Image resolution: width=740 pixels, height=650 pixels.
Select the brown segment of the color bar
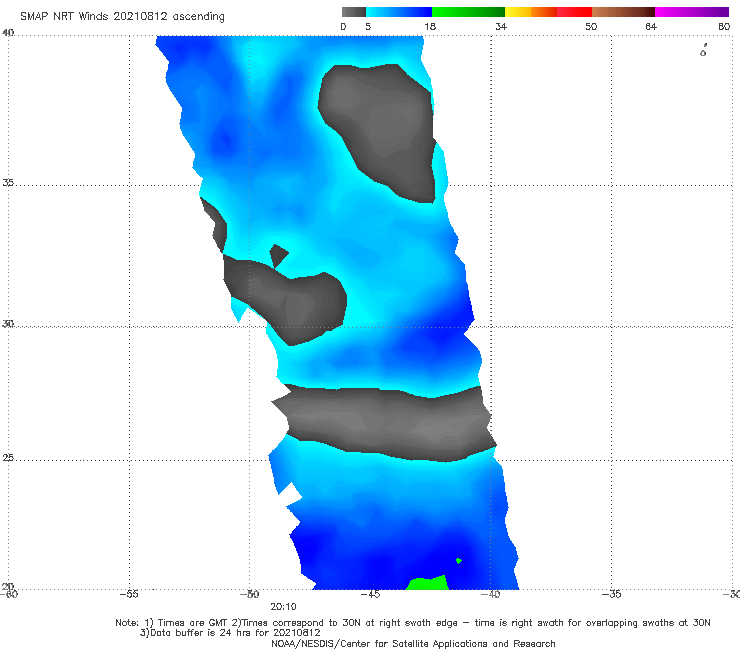point(623,12)
